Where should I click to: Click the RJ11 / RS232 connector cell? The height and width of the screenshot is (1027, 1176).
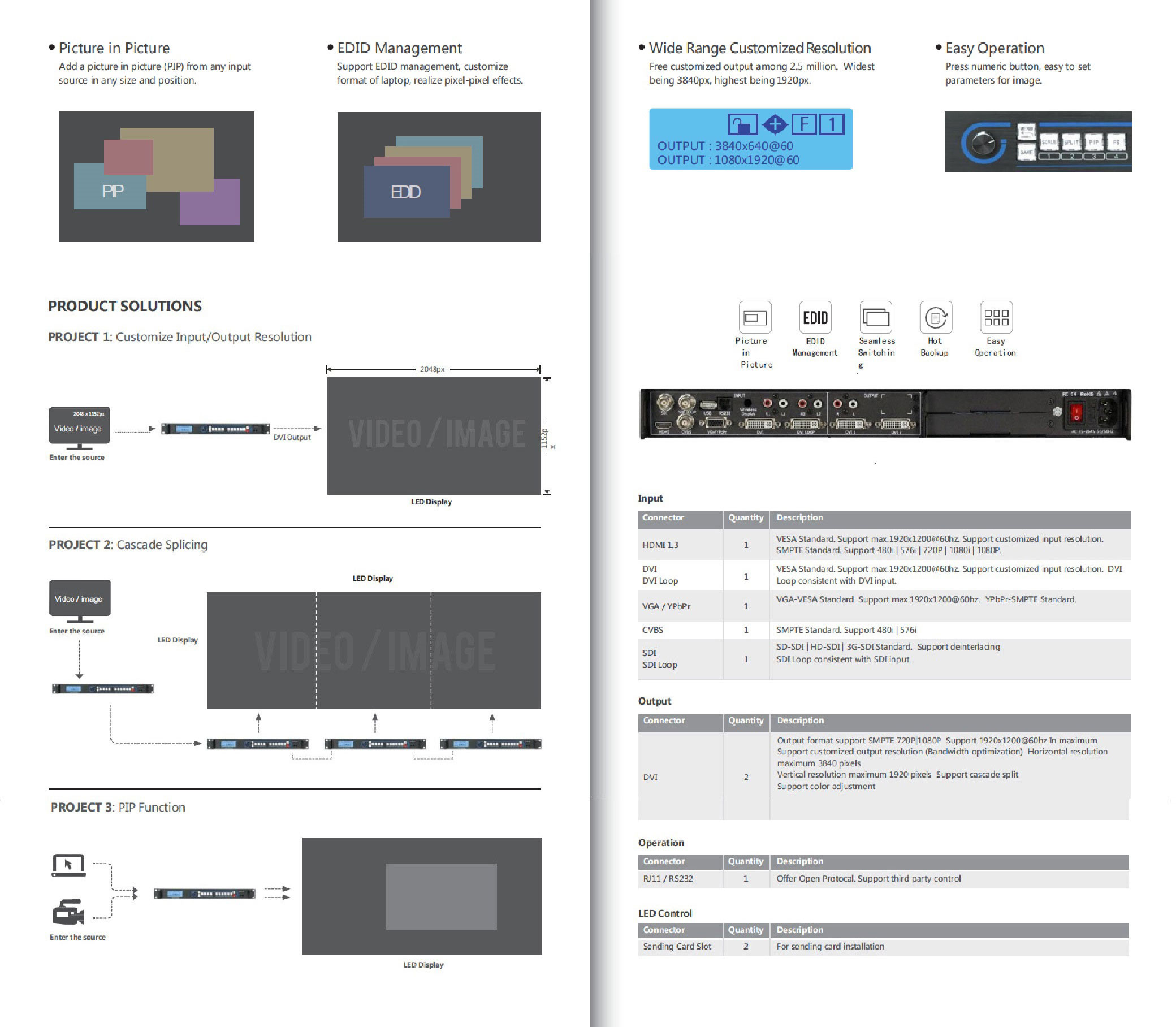coord(681,879)
